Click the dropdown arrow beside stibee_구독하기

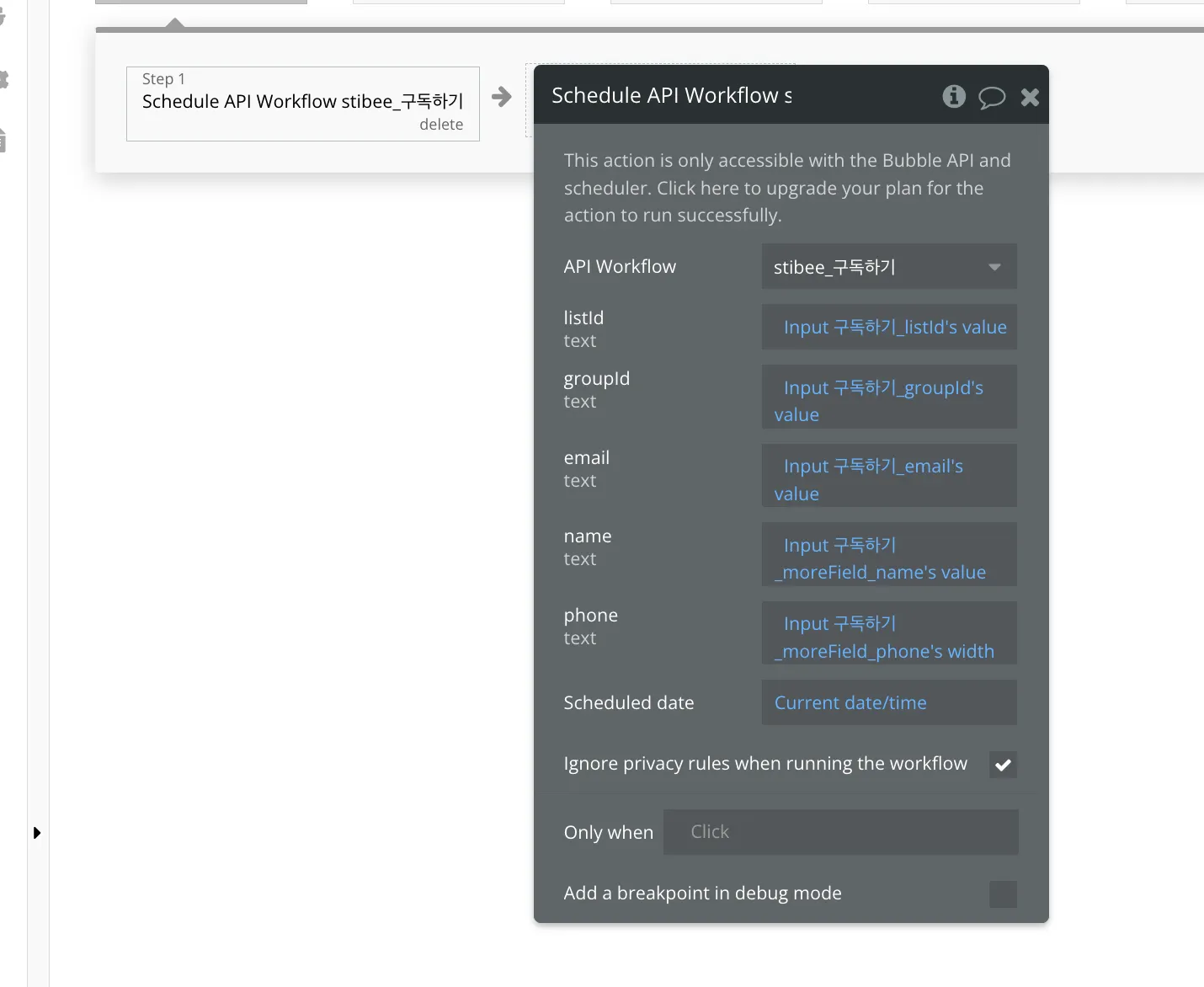coord(994,267)
